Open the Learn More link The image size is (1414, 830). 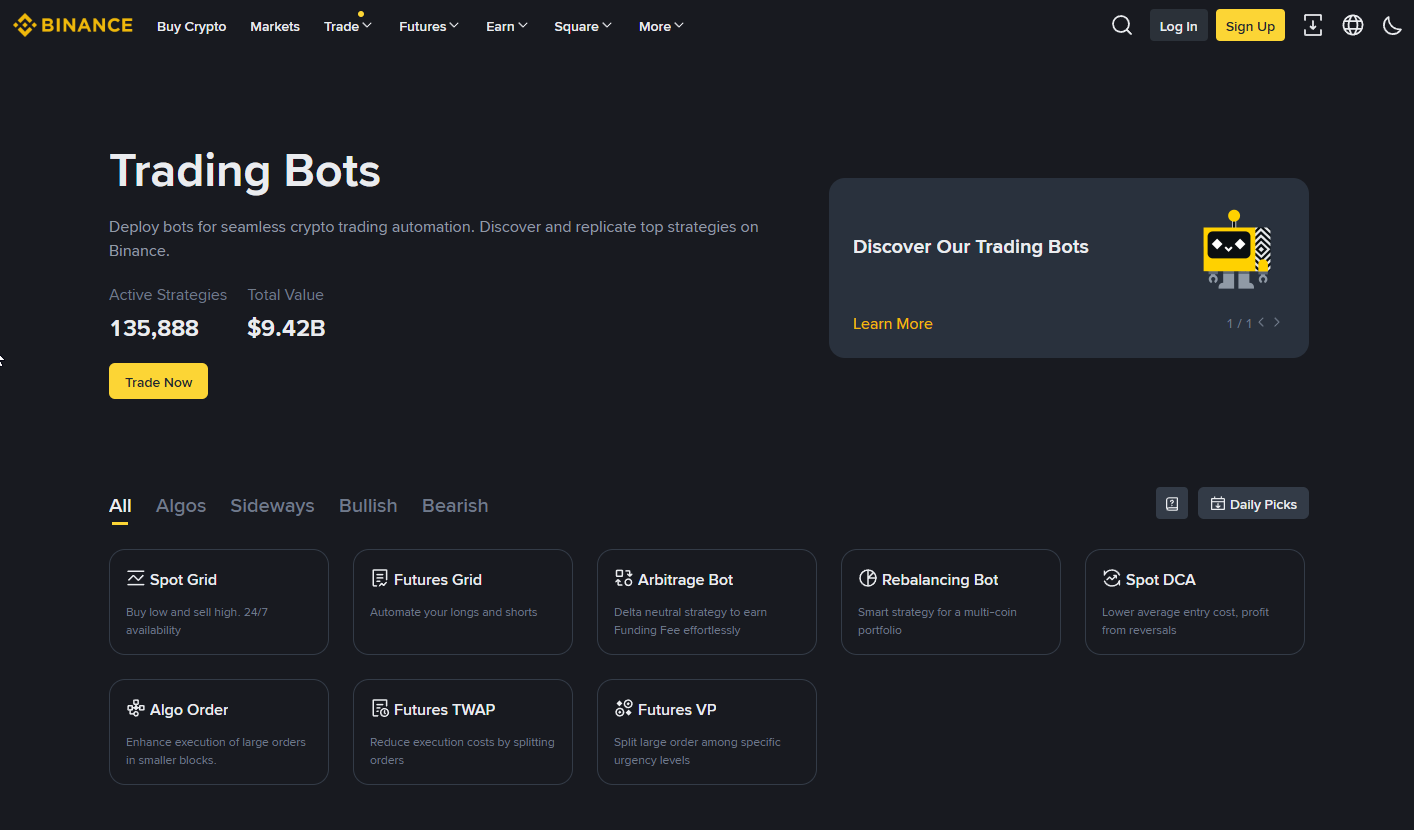click(892, 323)
